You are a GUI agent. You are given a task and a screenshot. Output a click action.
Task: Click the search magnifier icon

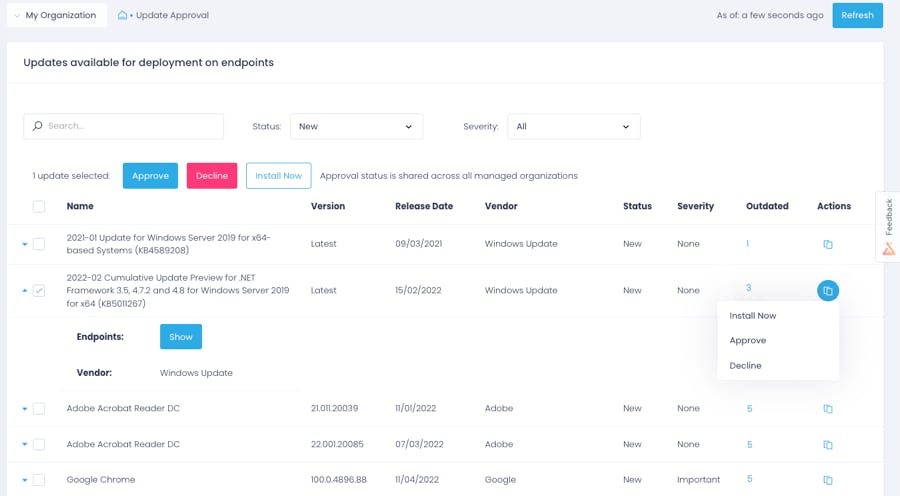pyautogui.click(x=38, y=126)
